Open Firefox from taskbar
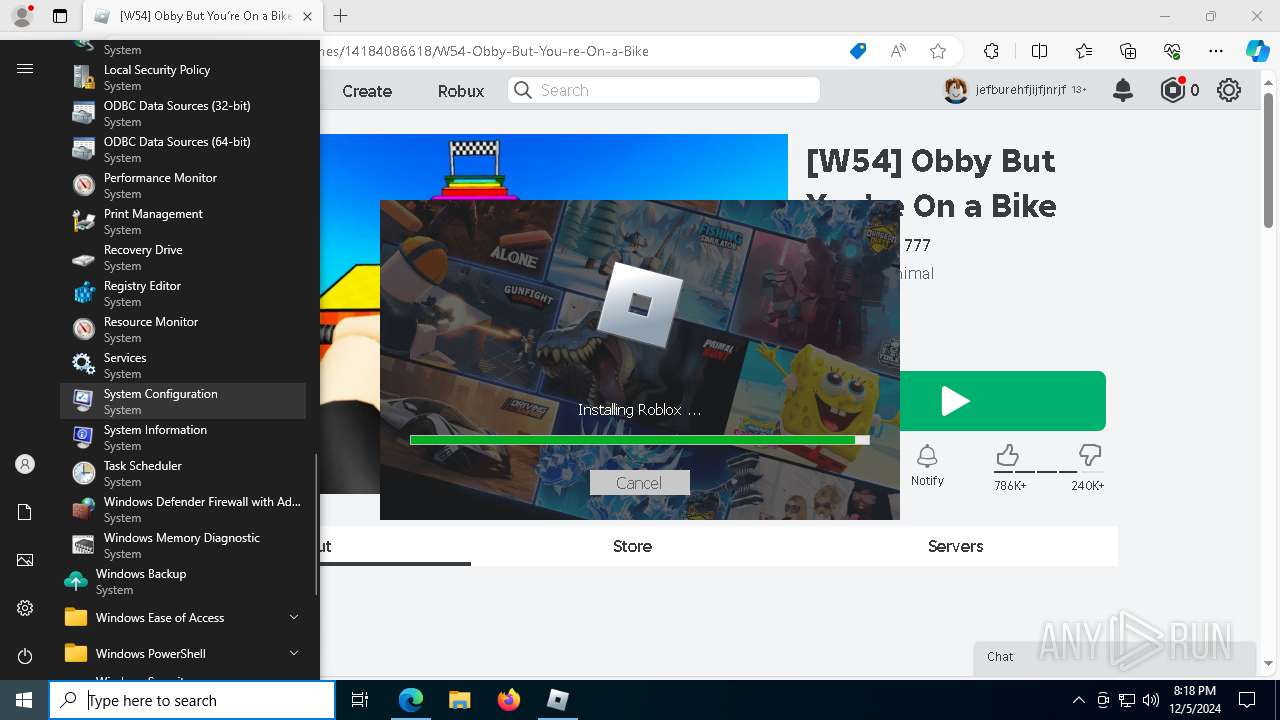The width and height of the screenshot is (1280, 720). click(509, 700)
